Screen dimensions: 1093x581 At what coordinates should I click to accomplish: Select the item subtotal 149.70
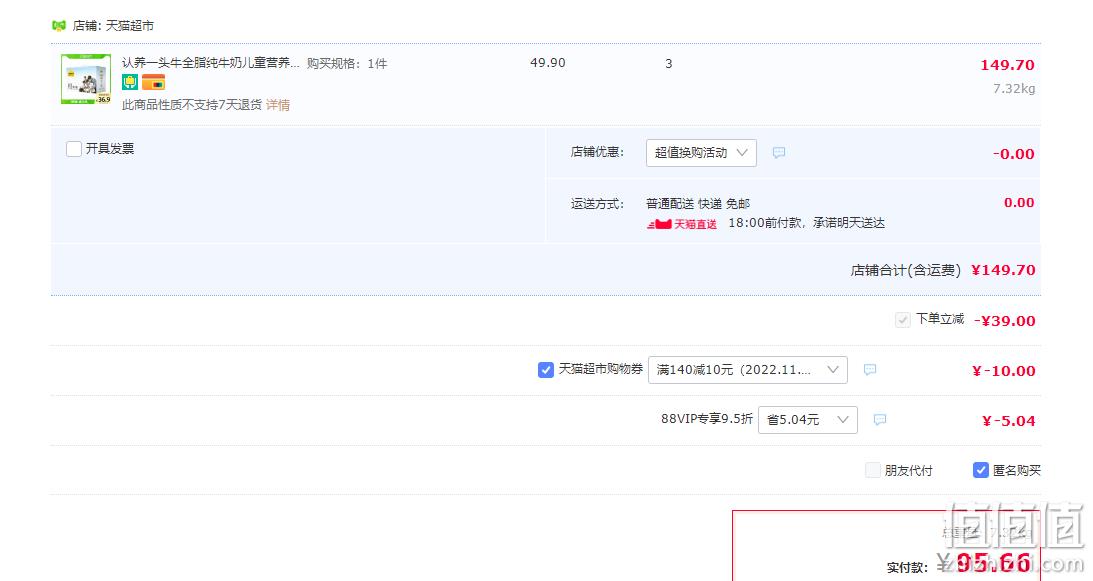1007,65
